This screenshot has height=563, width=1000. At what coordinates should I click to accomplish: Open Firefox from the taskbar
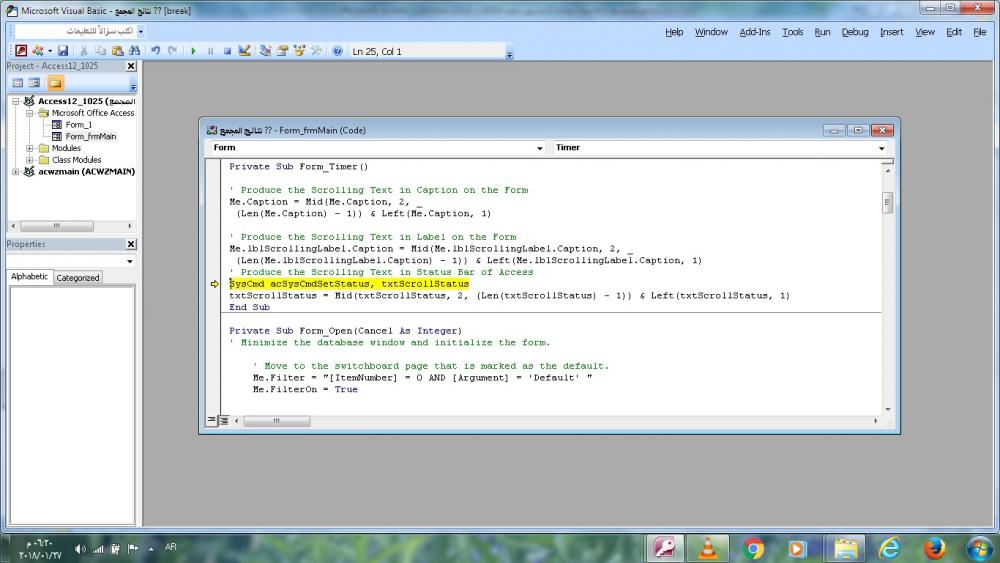934,548
